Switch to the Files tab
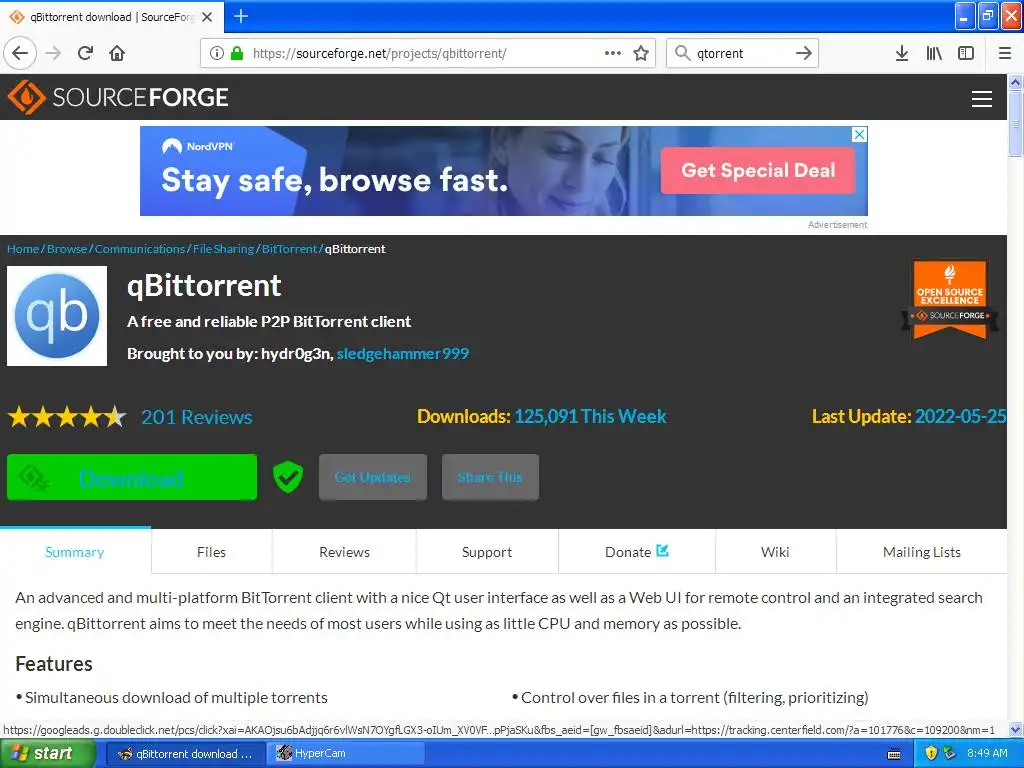This screenshot has width=1024, height=768. [x=212, y=552]
